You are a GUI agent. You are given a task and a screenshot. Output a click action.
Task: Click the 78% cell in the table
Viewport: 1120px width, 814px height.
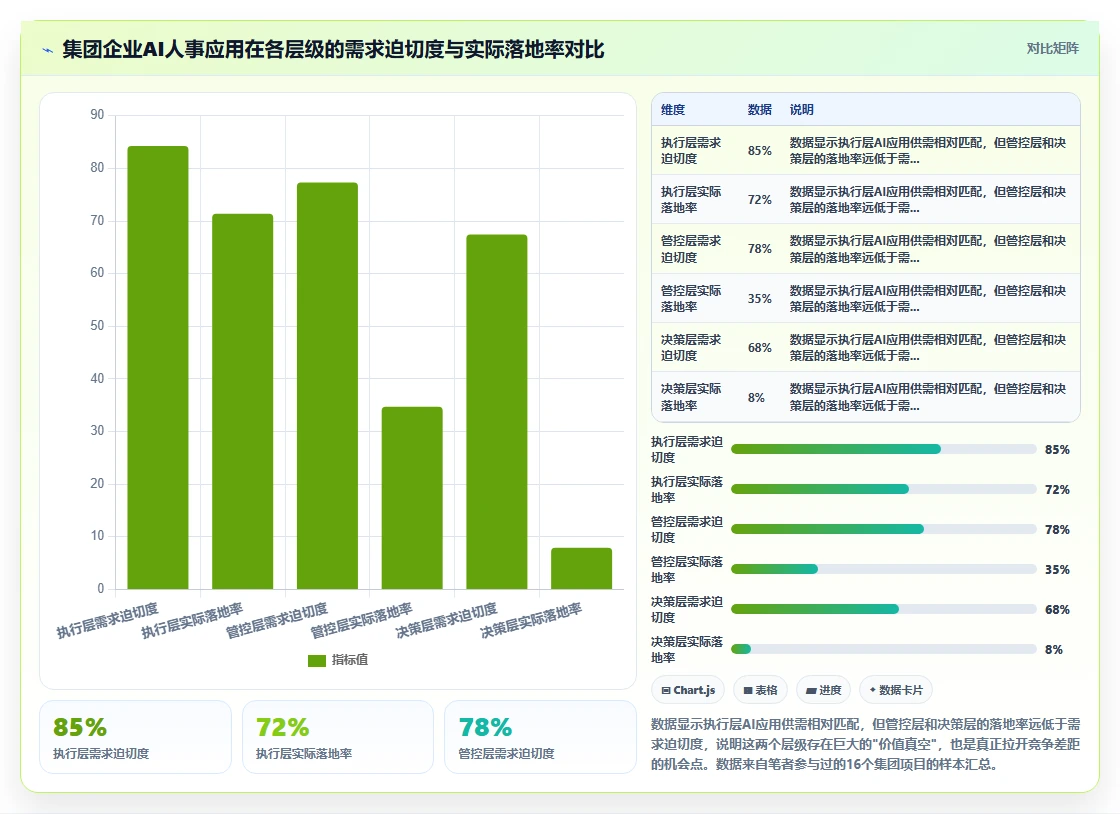point(759,249)
